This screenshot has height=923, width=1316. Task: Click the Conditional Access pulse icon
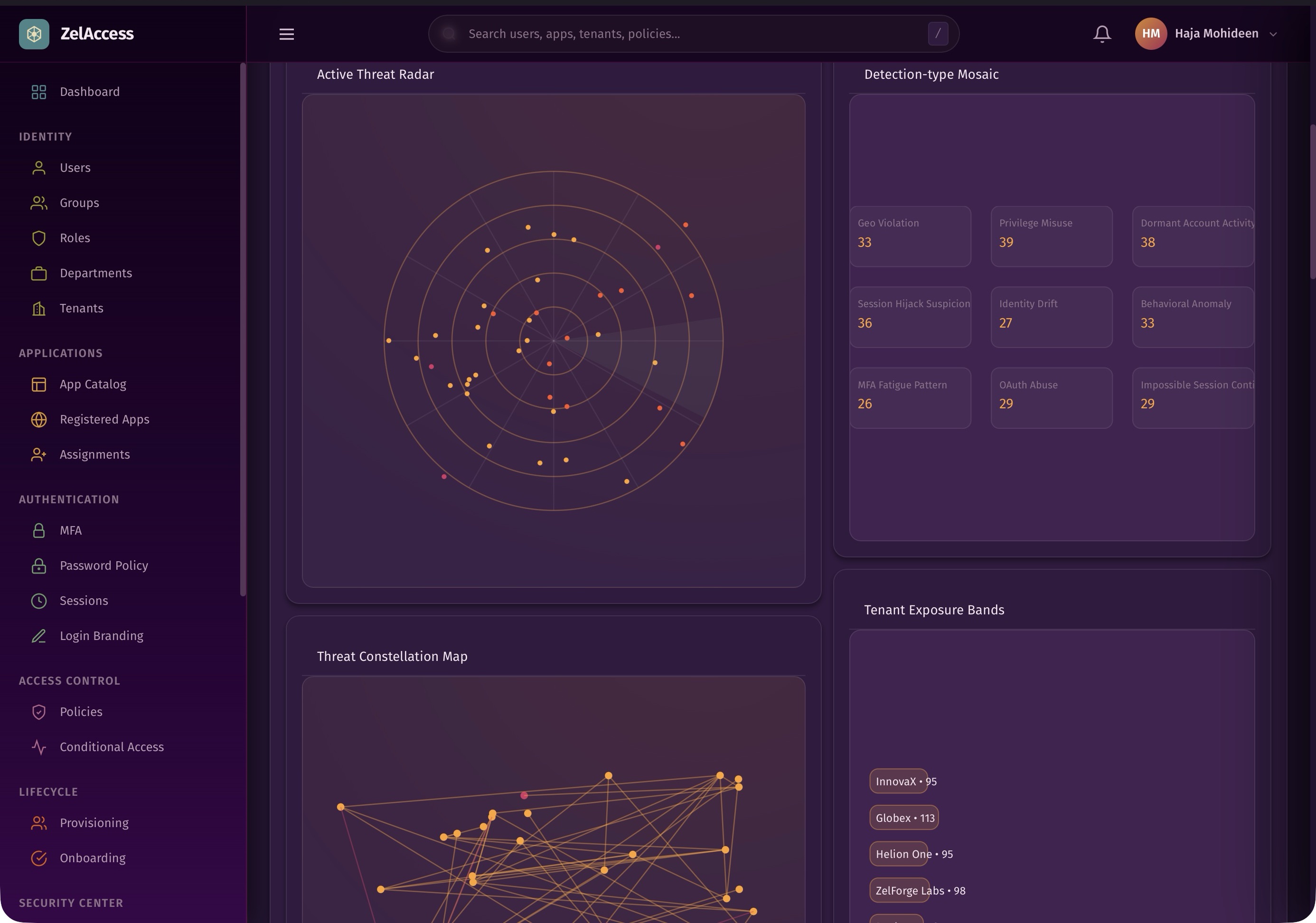coord(38,746)
